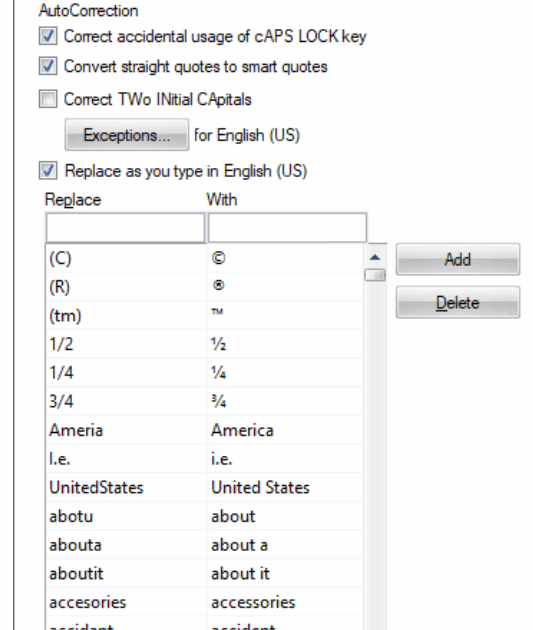The image size is (533, 630).
Task: Toggle Correct accidental cAPS LOCK usage checkbox
Action: (48, 36)
